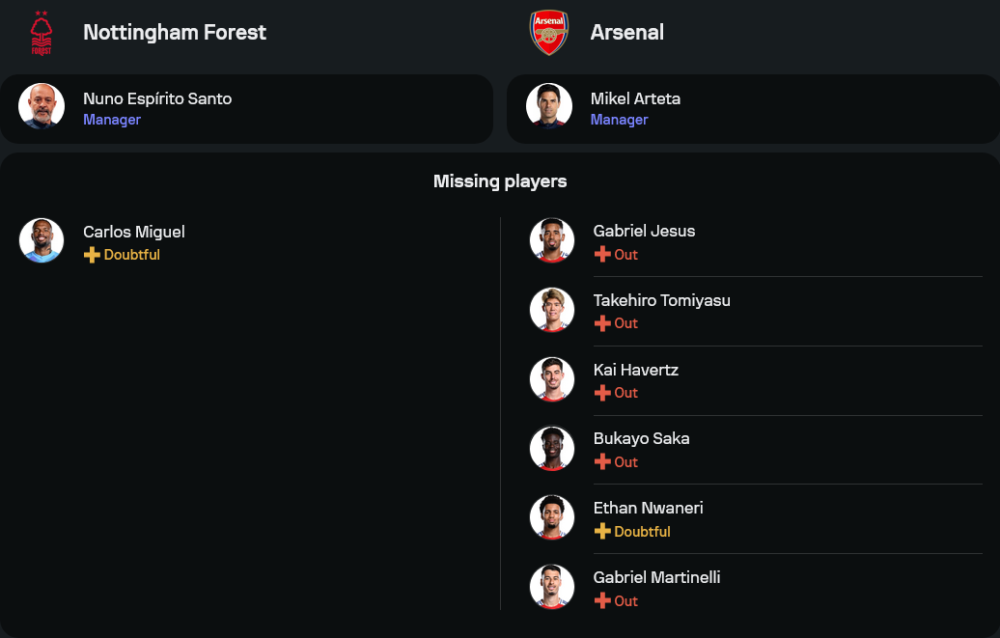Open Nuno Espírito Santo's manager photo
The height and width of the screenshot is (638, 1000).
pos(41,106)
